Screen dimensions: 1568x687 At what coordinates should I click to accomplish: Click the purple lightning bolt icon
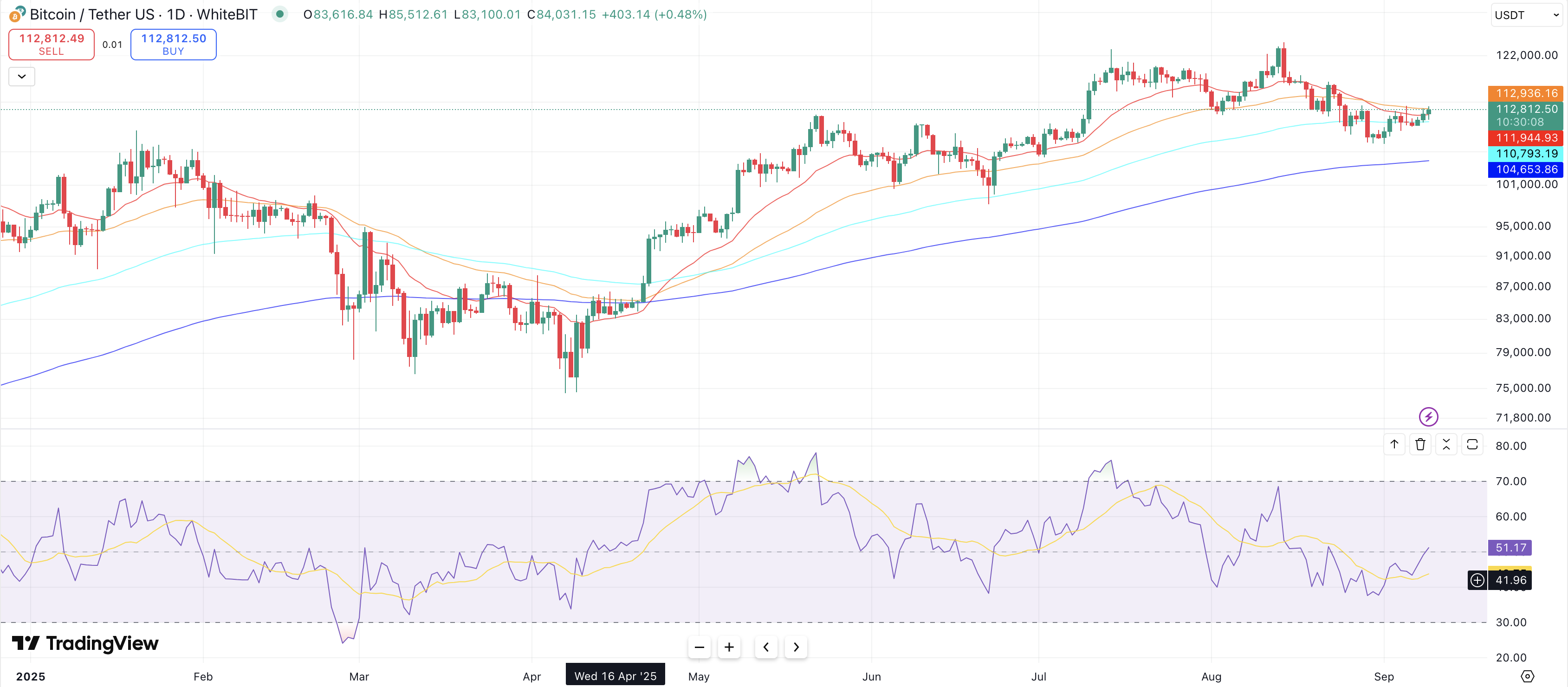(1428, 417)
